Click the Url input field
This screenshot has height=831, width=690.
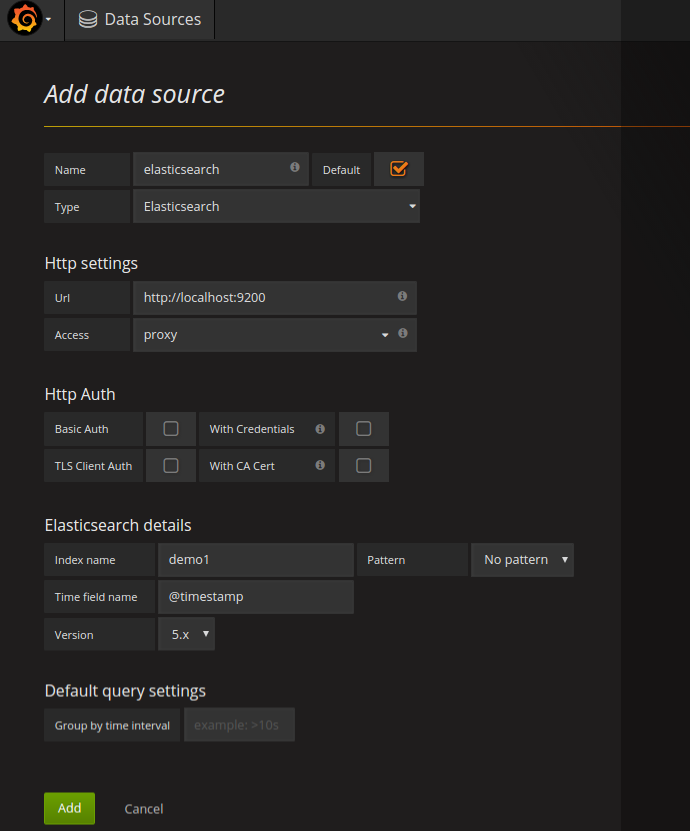[275, 298]
